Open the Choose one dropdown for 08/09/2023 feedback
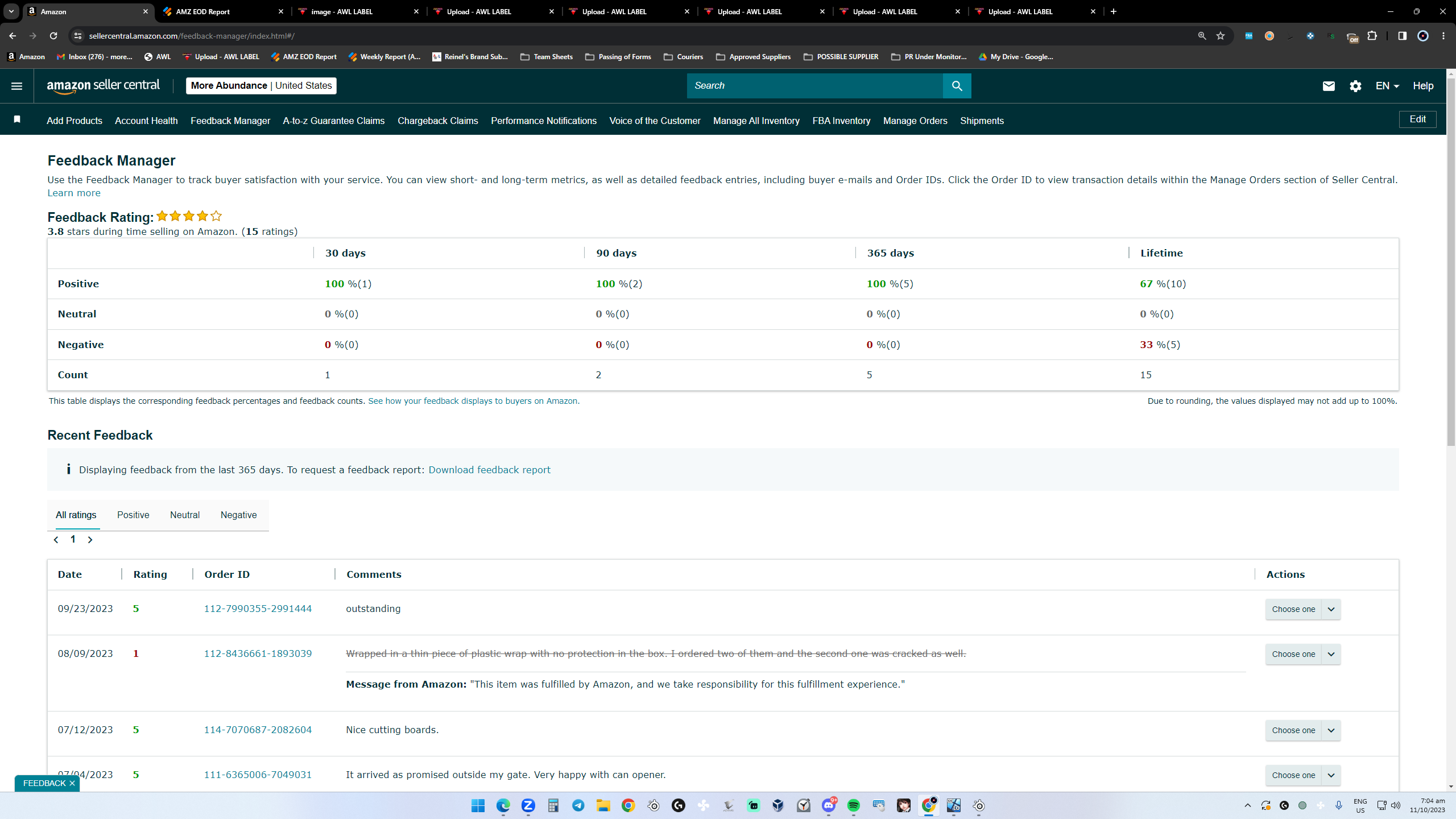1456x819 pixels. (1302, 654)
